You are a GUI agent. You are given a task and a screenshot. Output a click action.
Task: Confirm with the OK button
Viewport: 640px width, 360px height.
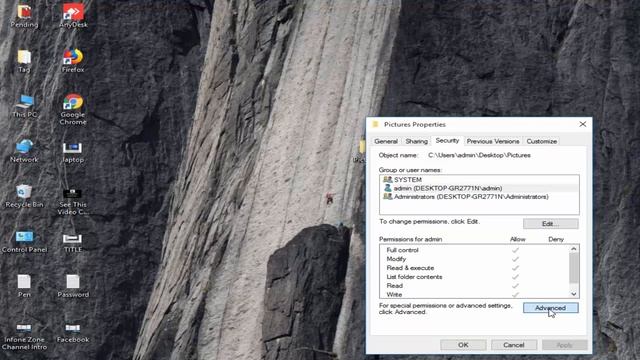[x=463, y=345]
